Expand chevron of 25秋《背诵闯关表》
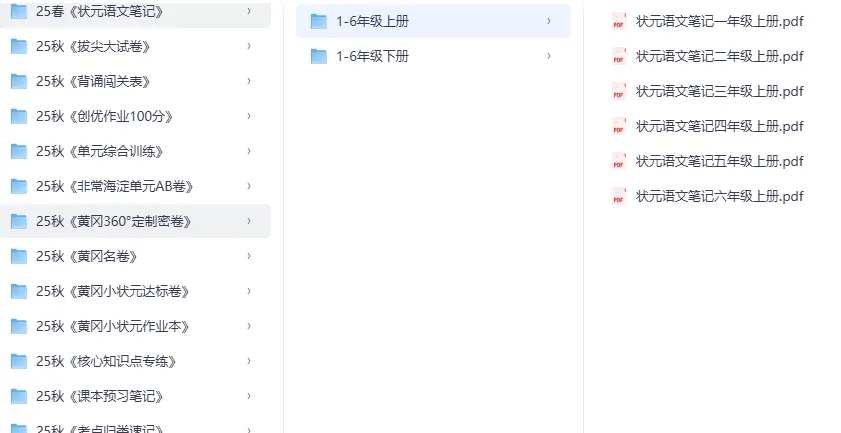The width and height of the screenshot is (841, 433). [x=249, y=81]
